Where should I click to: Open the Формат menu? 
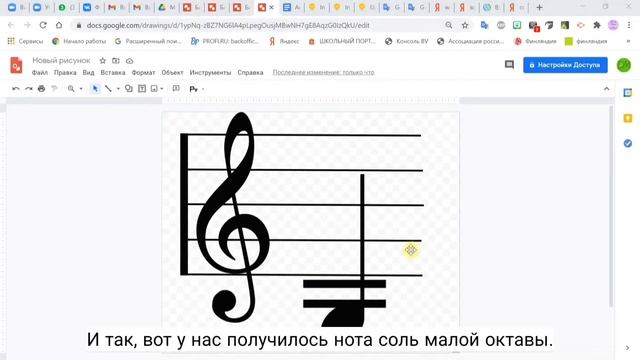[x=143, y=72]
